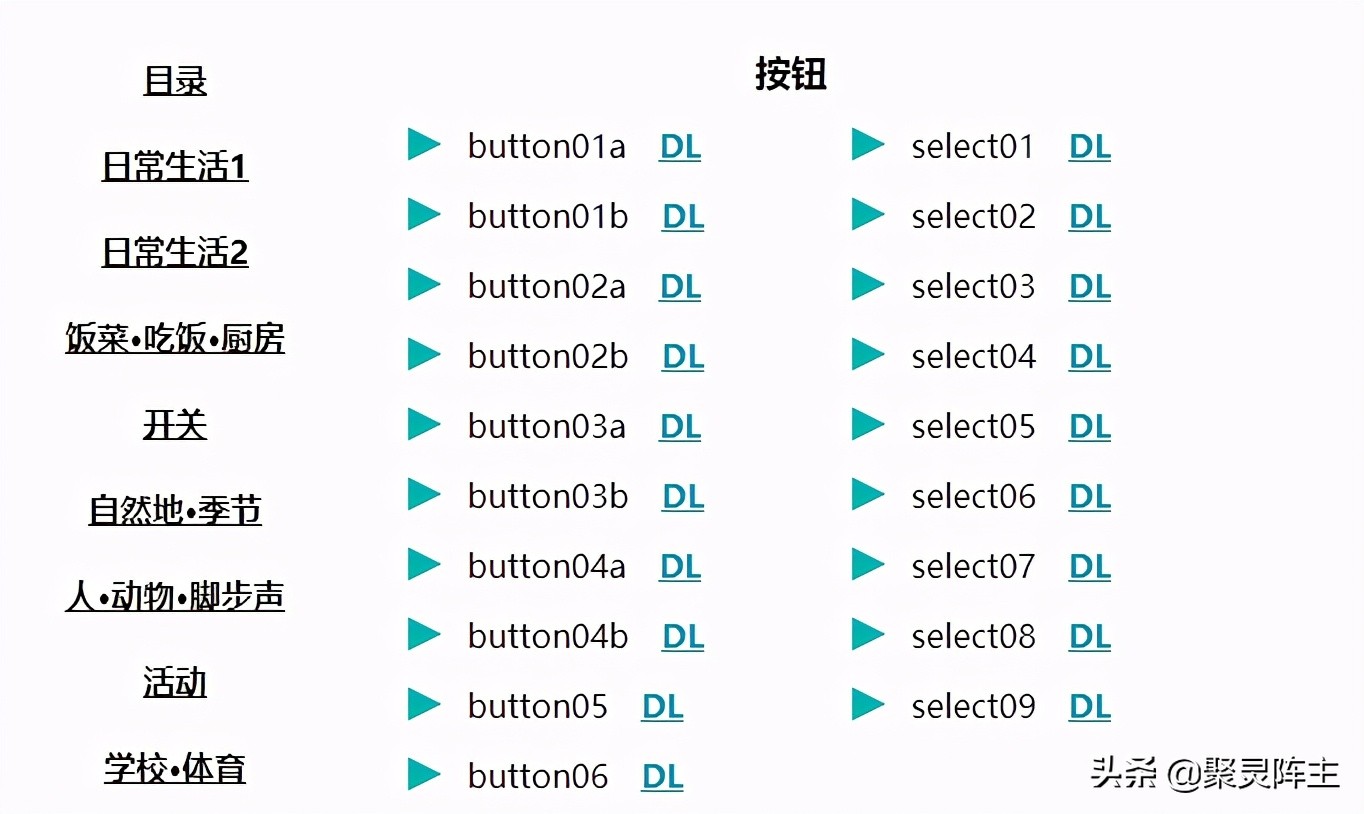The height and width of the screenshot is (814, 1364).
Task: Open the 目录 menu link
Action: click(x=175, y=80)
